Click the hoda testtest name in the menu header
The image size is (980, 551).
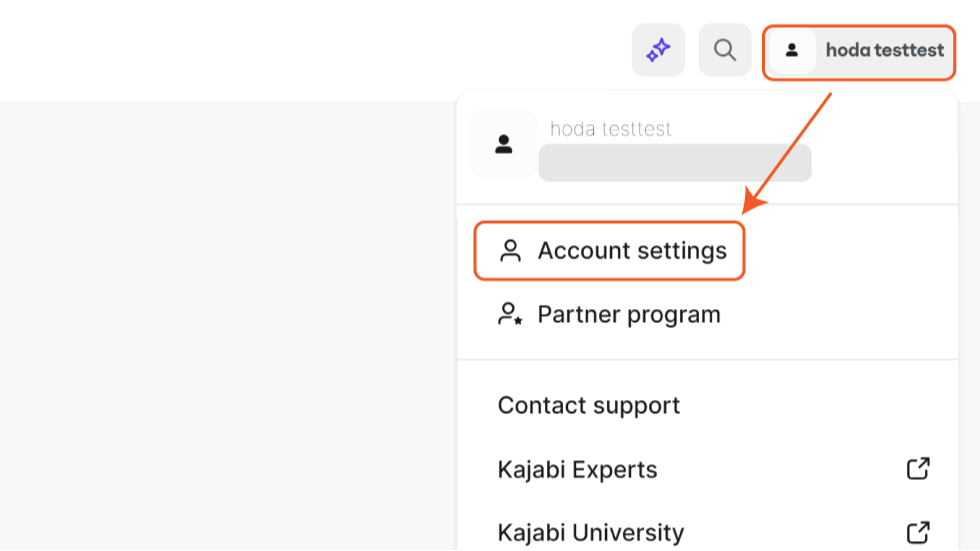pyautogui.click(x=610, y=129)
